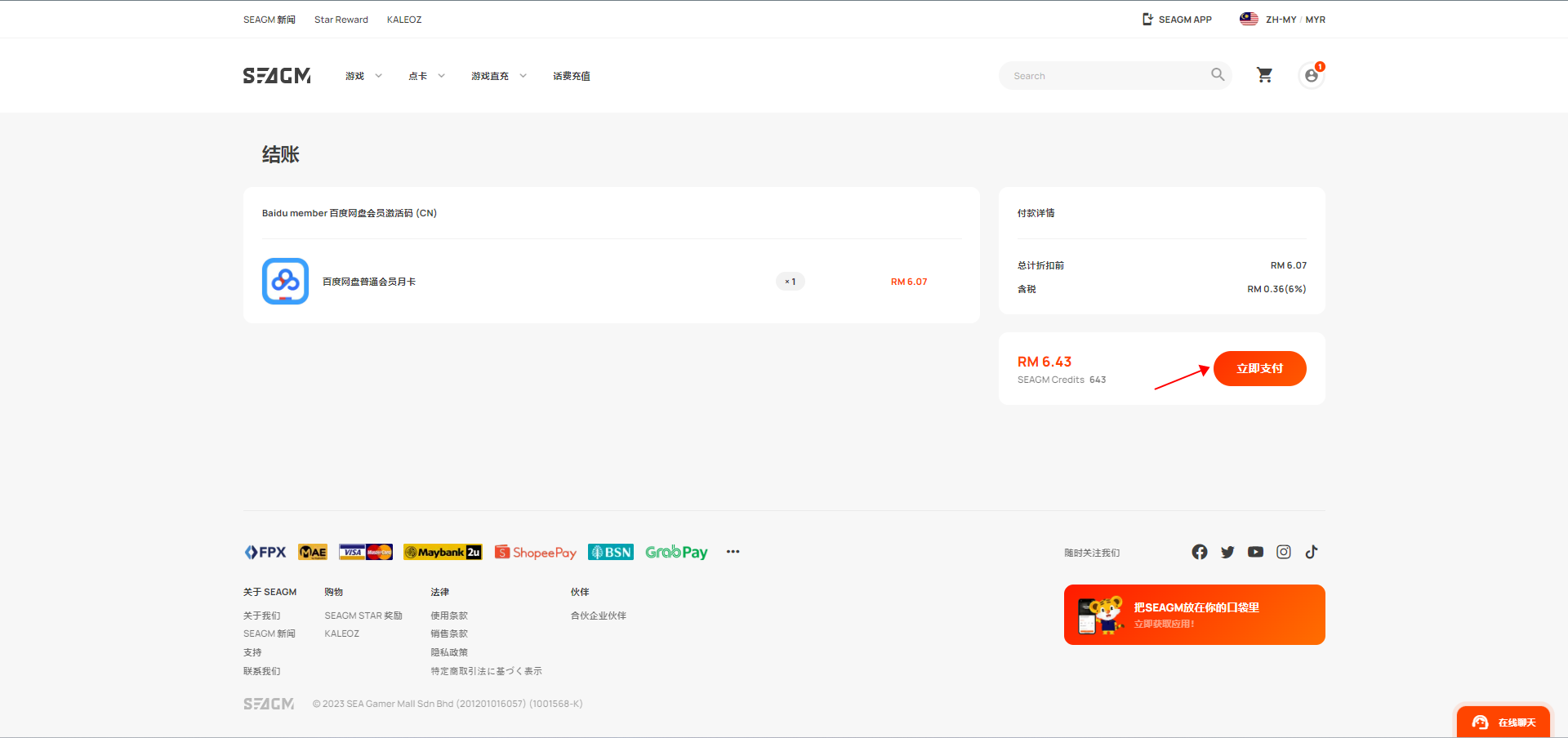This screenshot has height=738, width=1568.
Task: Click the total amount RM 6.43
Action: (x=1045, y=362)
